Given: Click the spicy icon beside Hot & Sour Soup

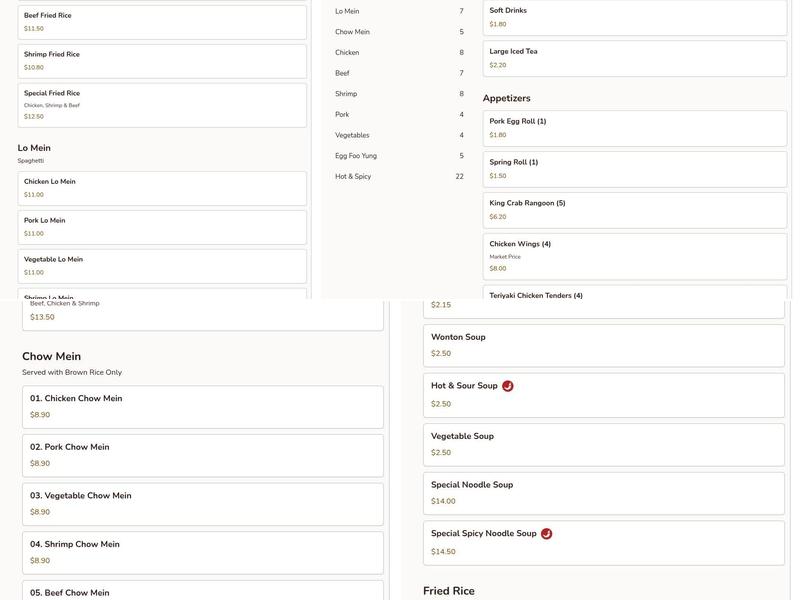Looking at the screenshot, I should [x=508, y=386].
